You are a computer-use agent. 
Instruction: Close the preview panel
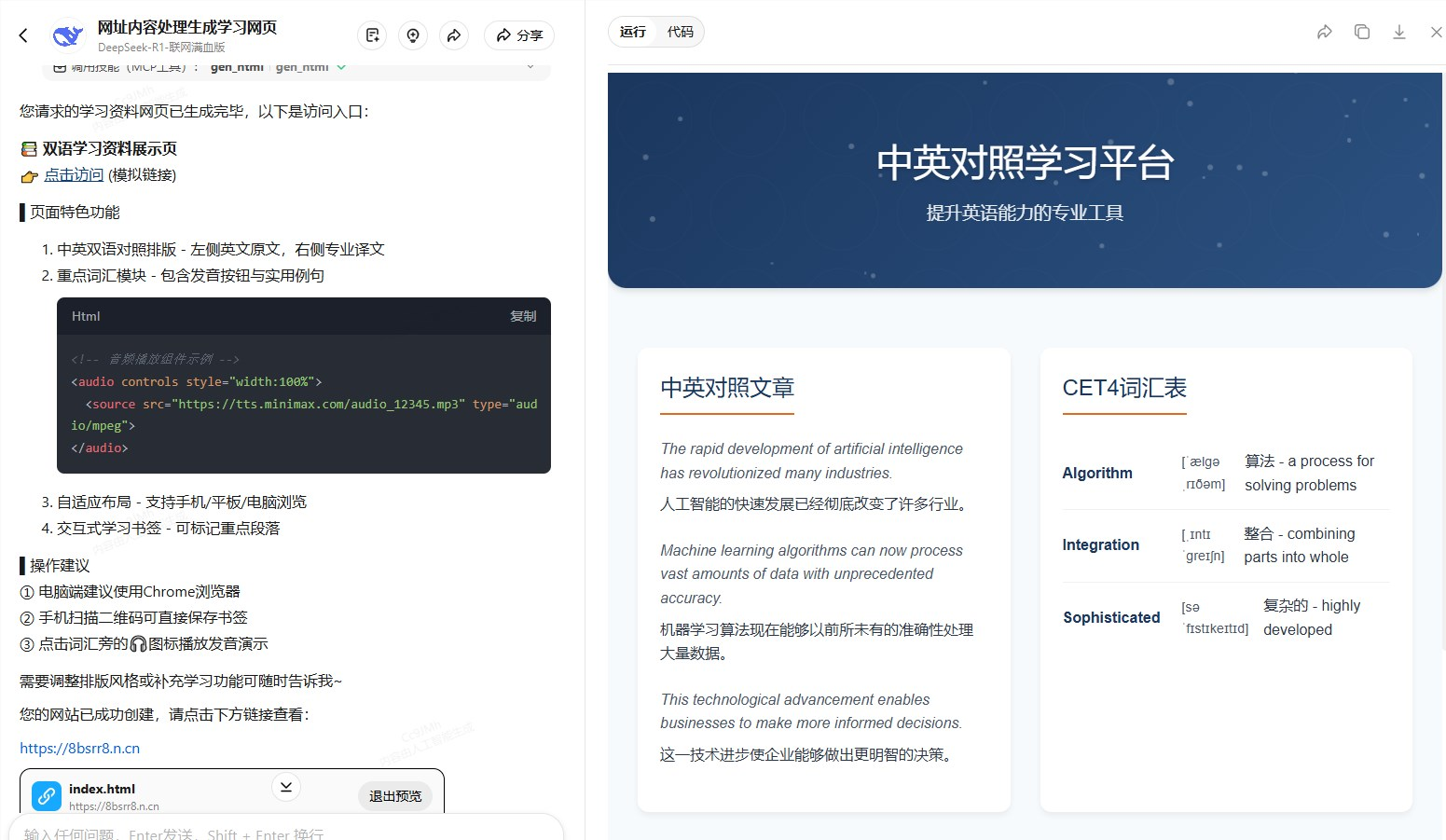pos(1436,32)
